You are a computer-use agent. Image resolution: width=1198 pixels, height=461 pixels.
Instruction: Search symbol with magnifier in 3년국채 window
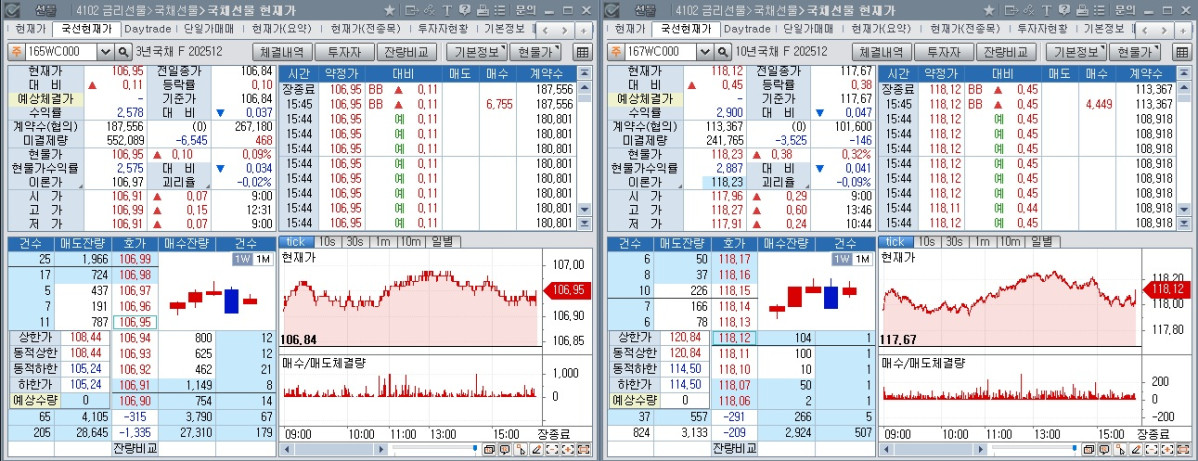124,52
